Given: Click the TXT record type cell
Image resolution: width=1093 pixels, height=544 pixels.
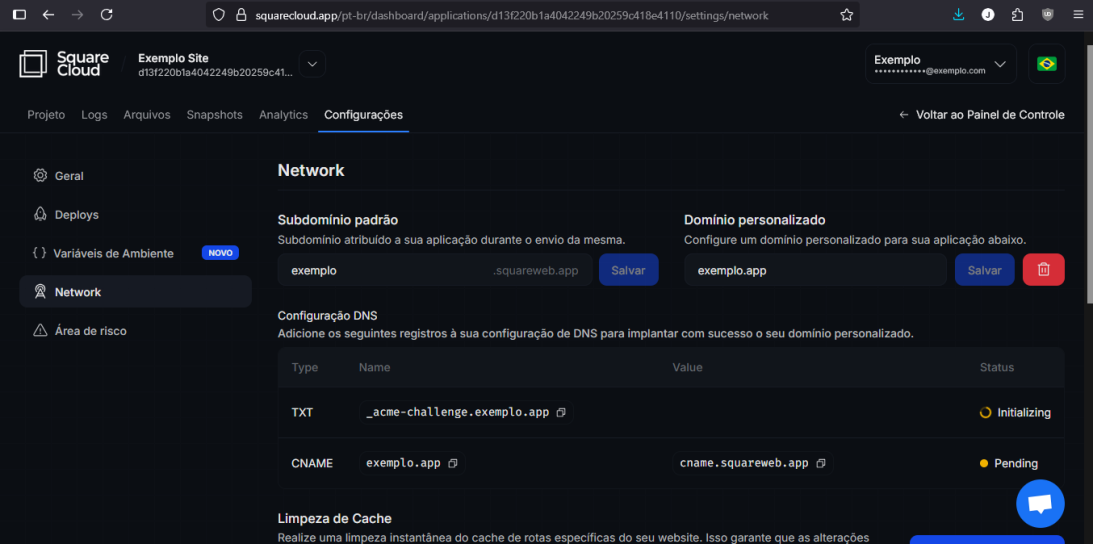Looking at the screenshot, I should pos(303,412).
